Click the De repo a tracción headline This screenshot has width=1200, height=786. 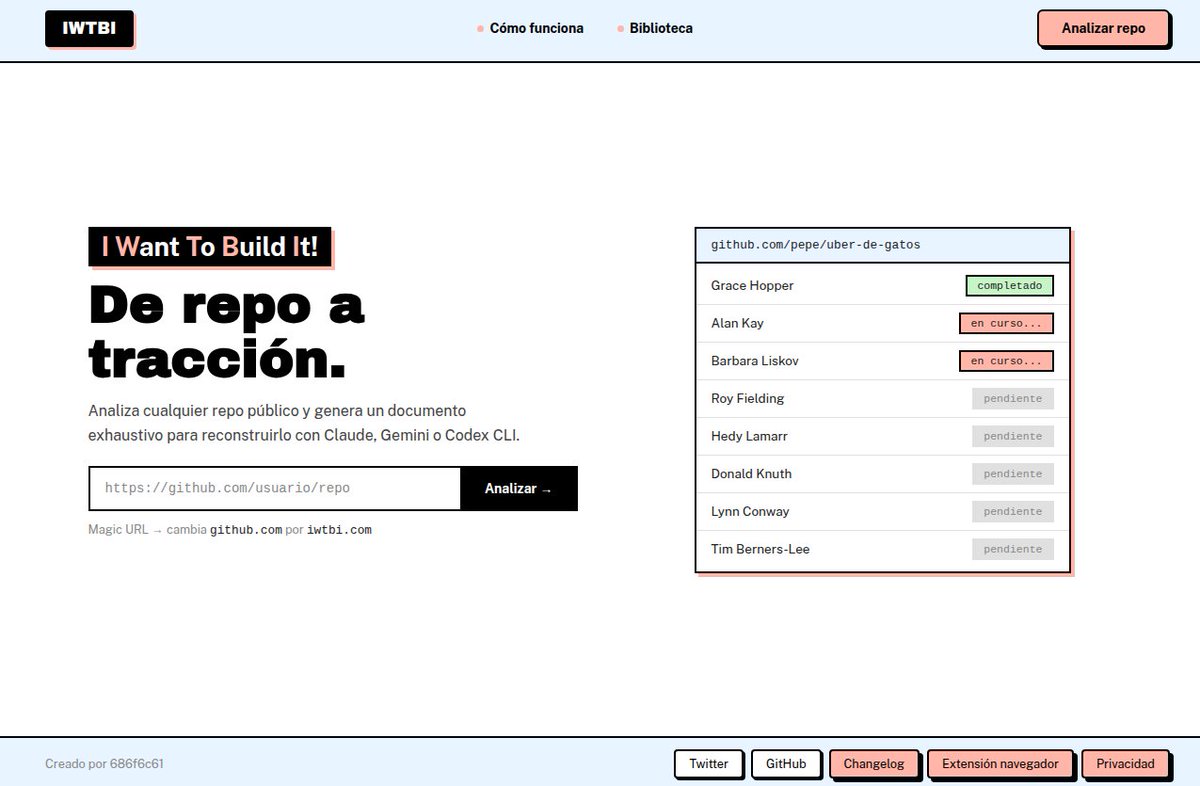(x=227, y=331)
